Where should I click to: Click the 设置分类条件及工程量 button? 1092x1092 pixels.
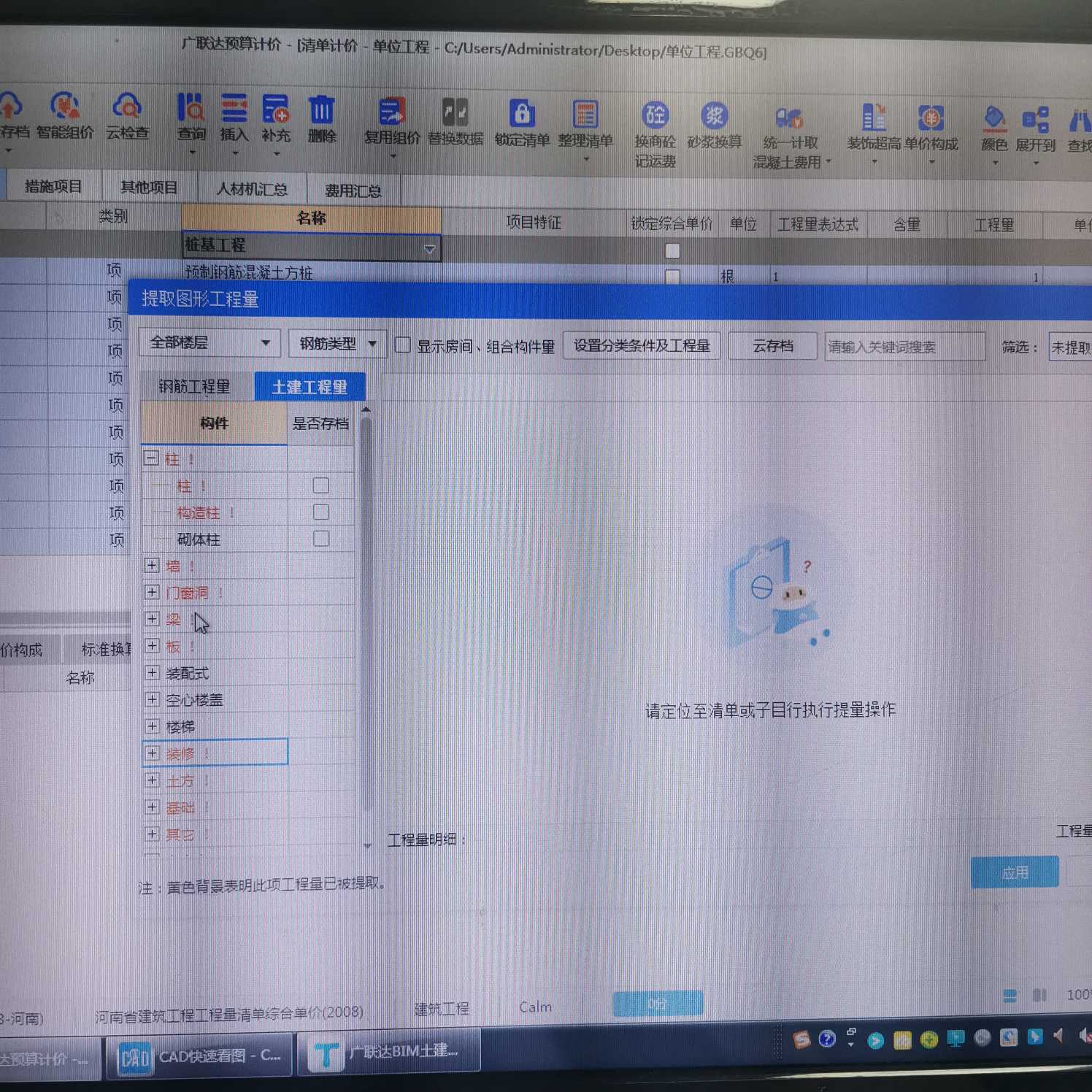[x=642, y=345]
